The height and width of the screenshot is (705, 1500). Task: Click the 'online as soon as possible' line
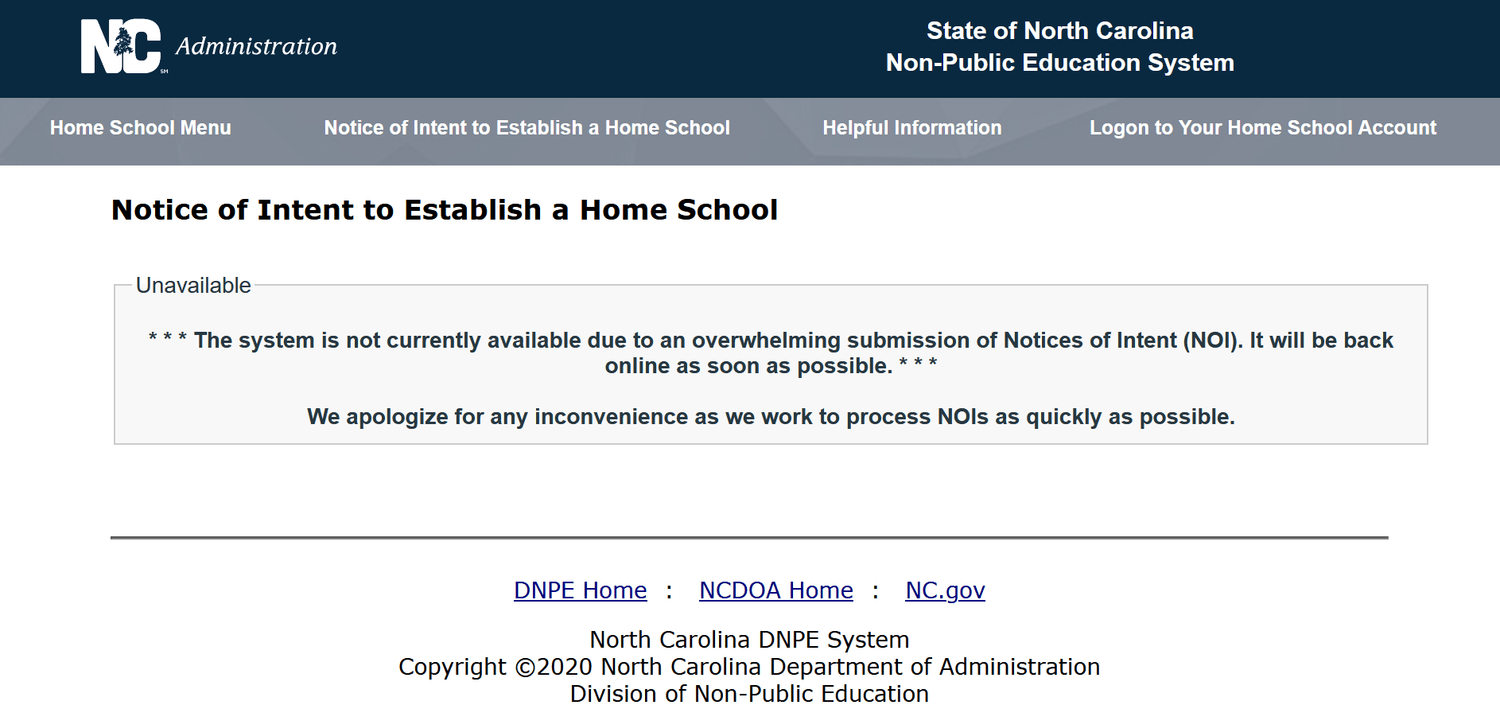point(770,366)
